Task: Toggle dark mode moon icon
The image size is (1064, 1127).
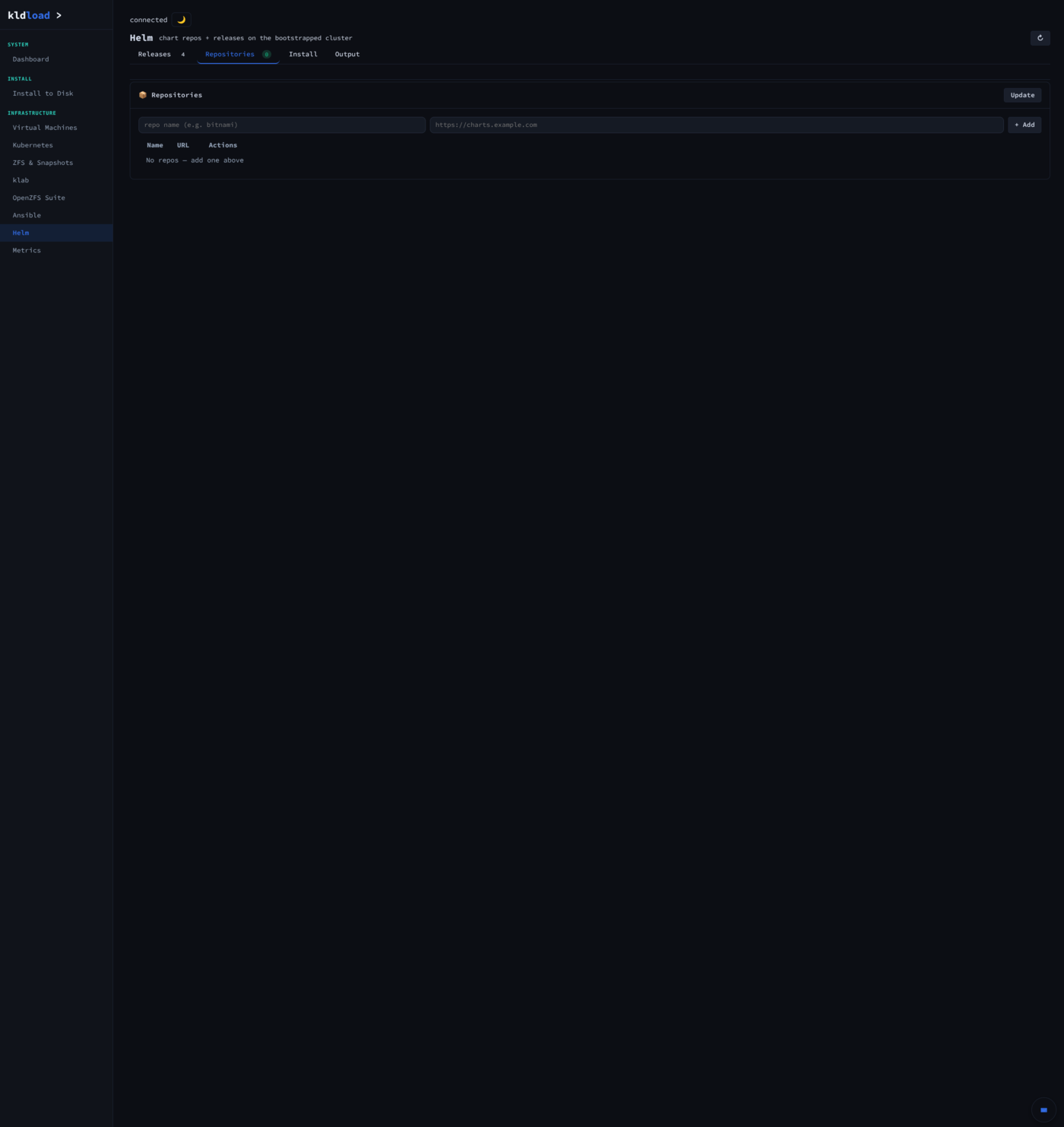Action: [181, 20]
